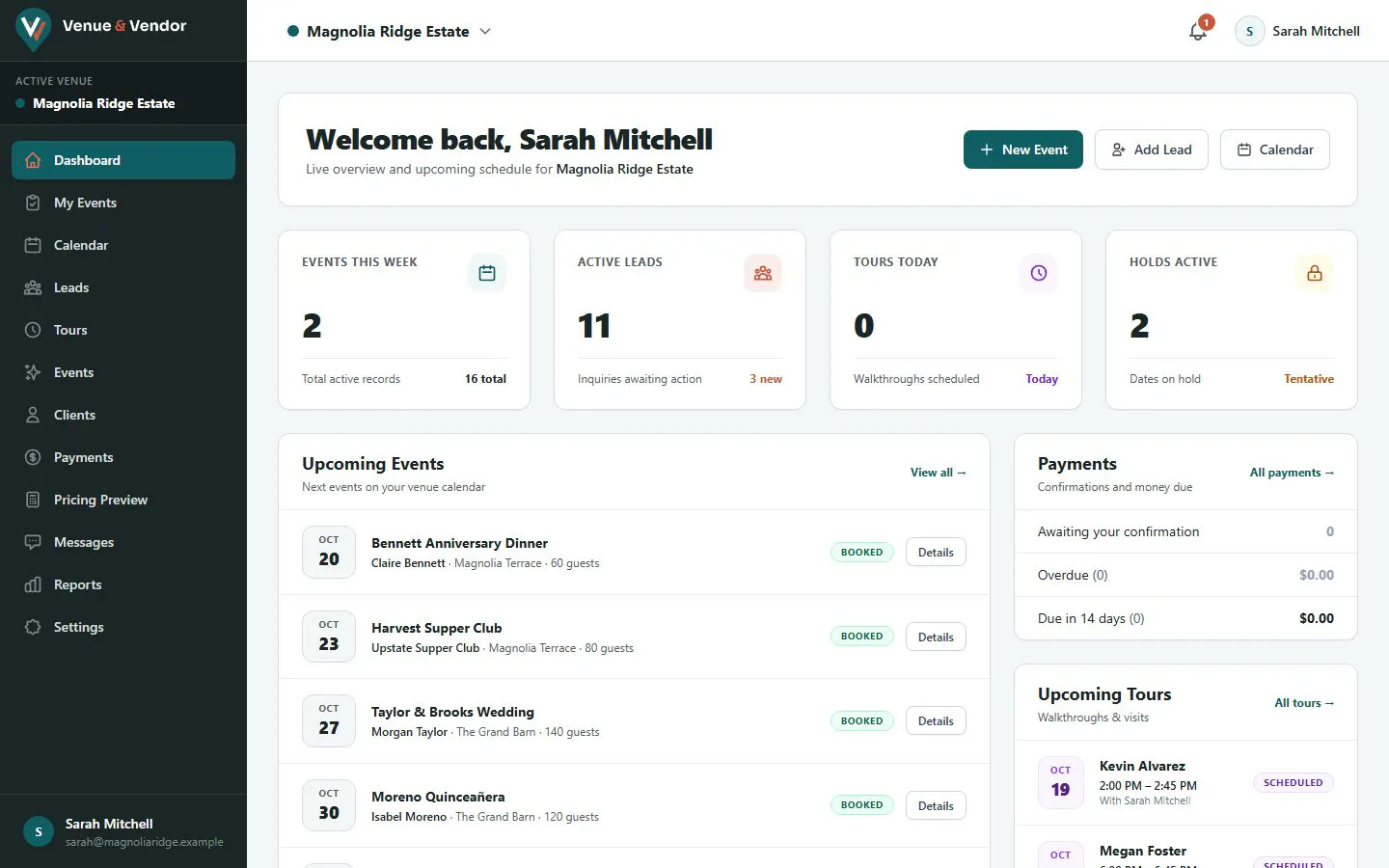Click the Harvest Supper Club event title
The height and width of the screenshot is (868, 1389).
click(x=437, y=628)
